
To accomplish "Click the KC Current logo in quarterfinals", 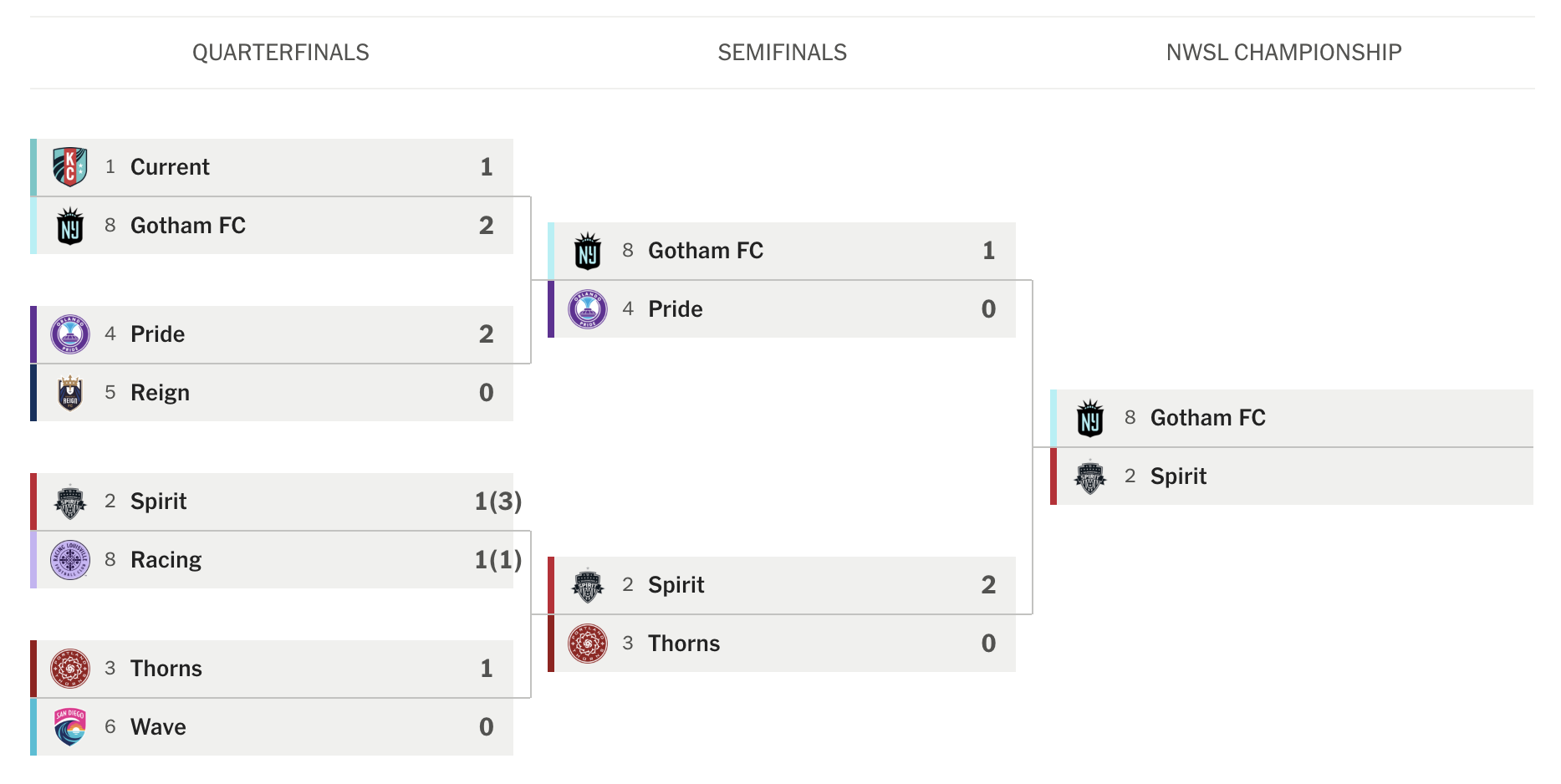I will (x=70, y=167).
